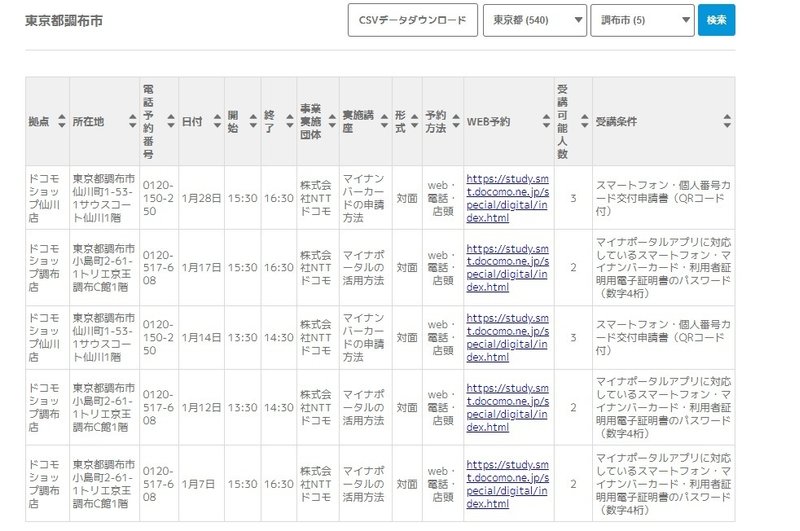This screenshot has height=531, width=800.
Task: Click phone number 0120-517-608 in 1月17日 row
Action: [x=158, y=268]
